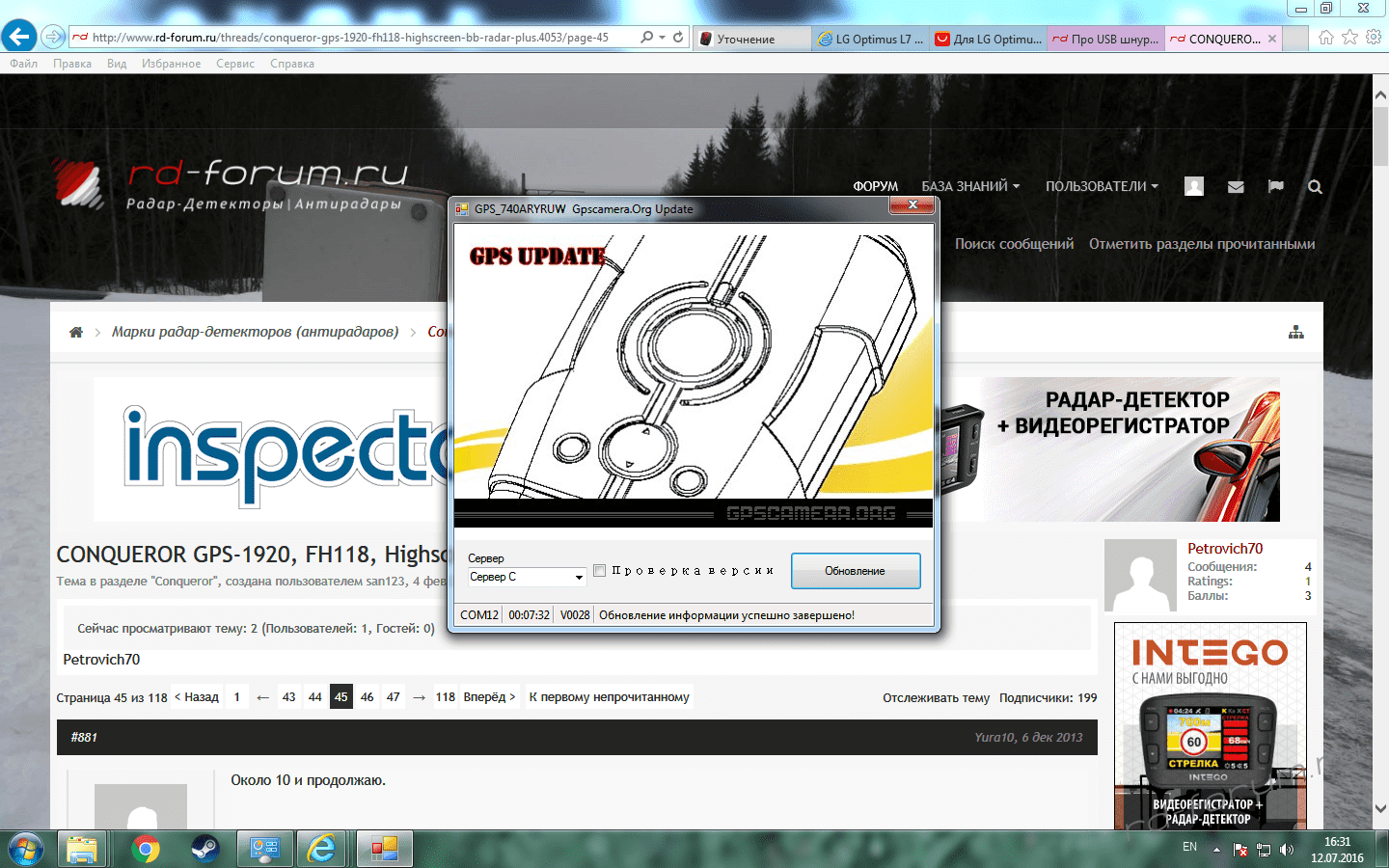1389x868 pixels.
Task: Click К первому непрочитанному link
Action: click(x=609, y=696)
